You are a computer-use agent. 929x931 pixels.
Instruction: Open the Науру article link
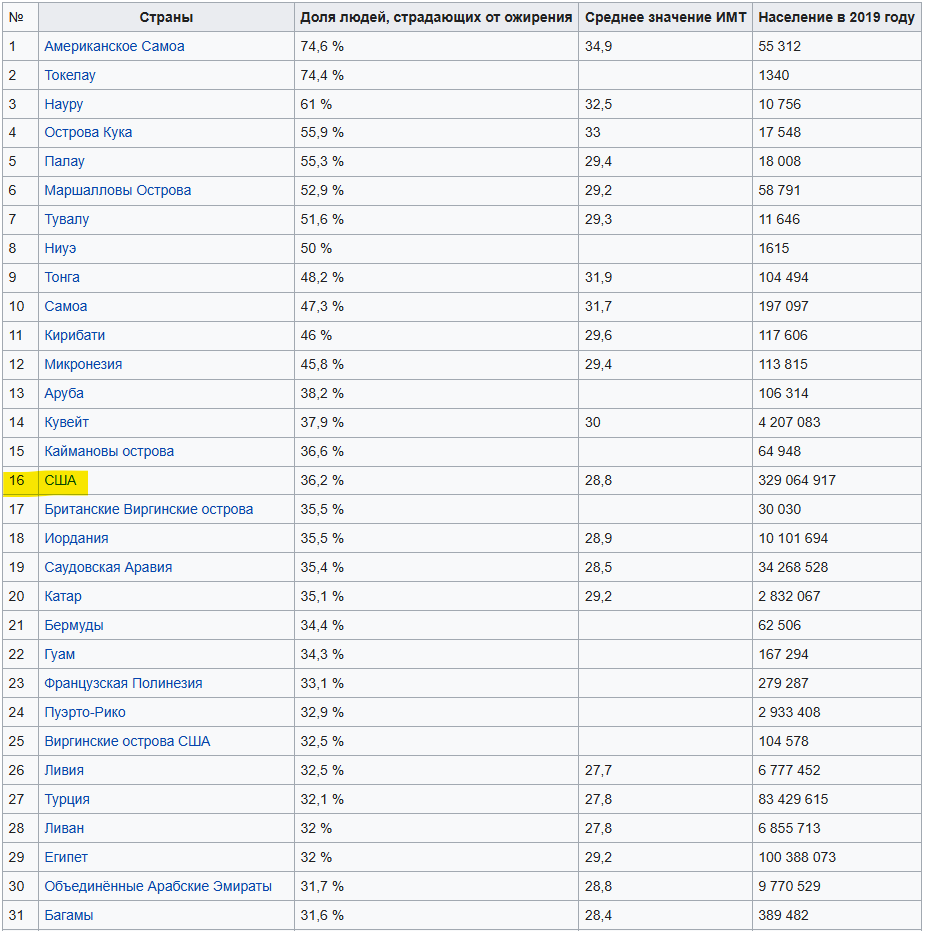(x=64, y=104)
